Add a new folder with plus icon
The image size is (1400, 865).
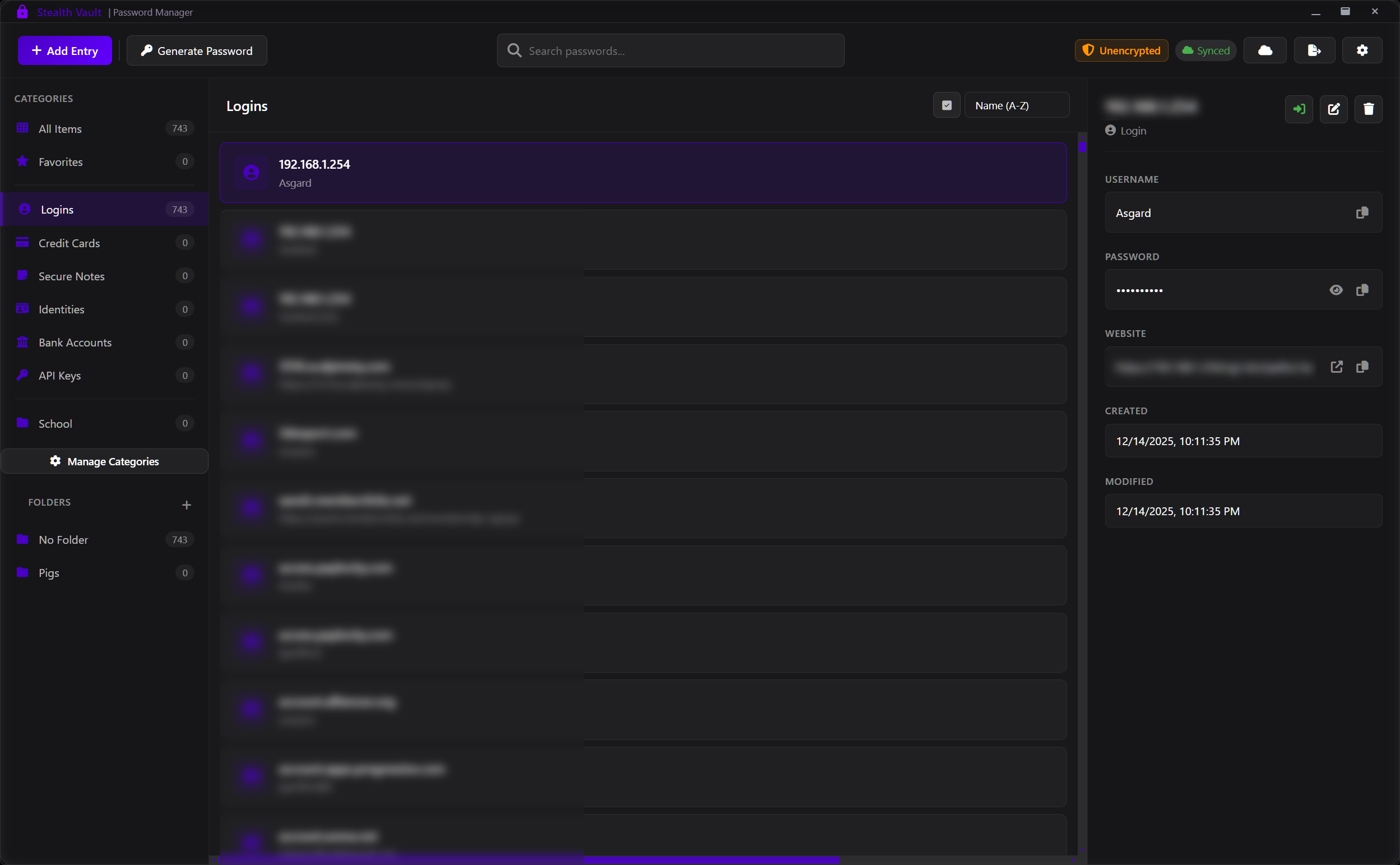coord(187,505)
